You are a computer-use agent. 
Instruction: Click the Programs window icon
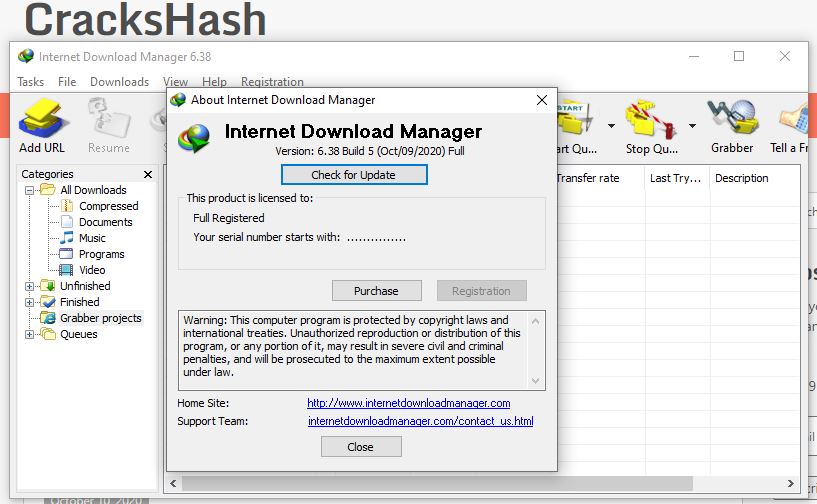point(66,254)
